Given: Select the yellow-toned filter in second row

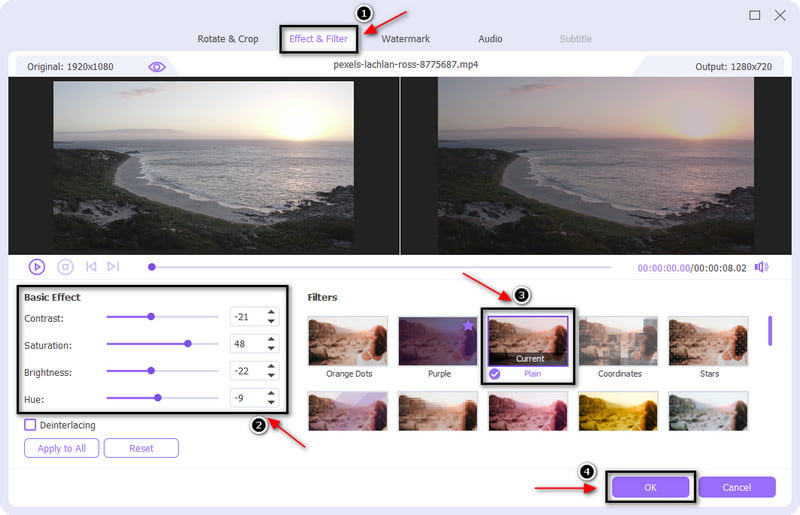Looking at the screenshot, I should [618, 411].
